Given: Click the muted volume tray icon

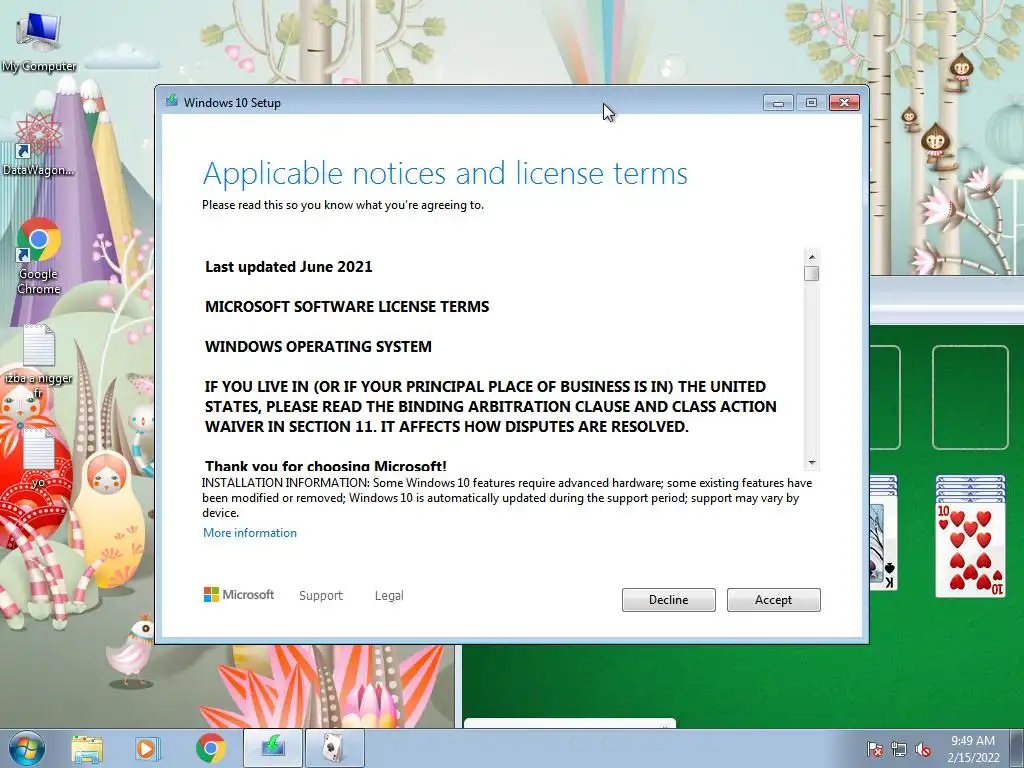Looking at the screenshot, I should point(923,750).
